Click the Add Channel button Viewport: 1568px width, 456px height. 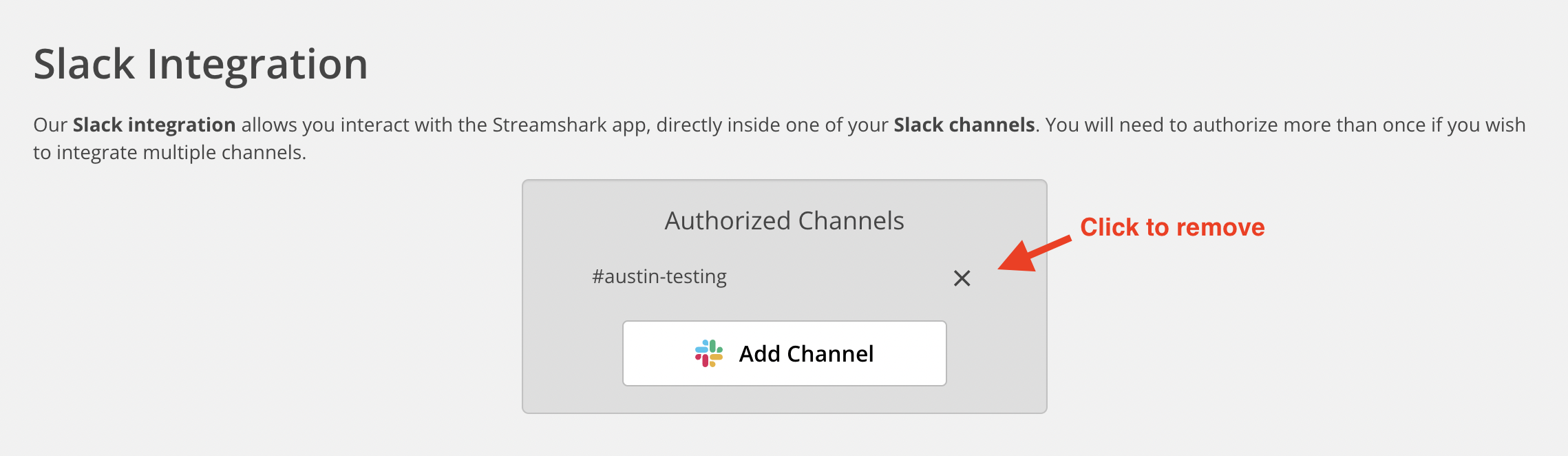click(x=785, y=353)
